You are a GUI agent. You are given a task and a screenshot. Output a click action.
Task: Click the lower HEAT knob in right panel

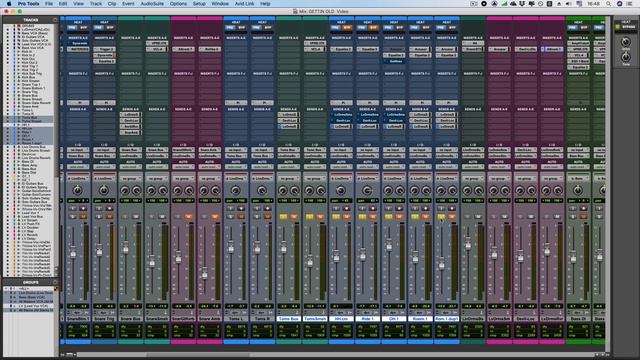(625, 57)
